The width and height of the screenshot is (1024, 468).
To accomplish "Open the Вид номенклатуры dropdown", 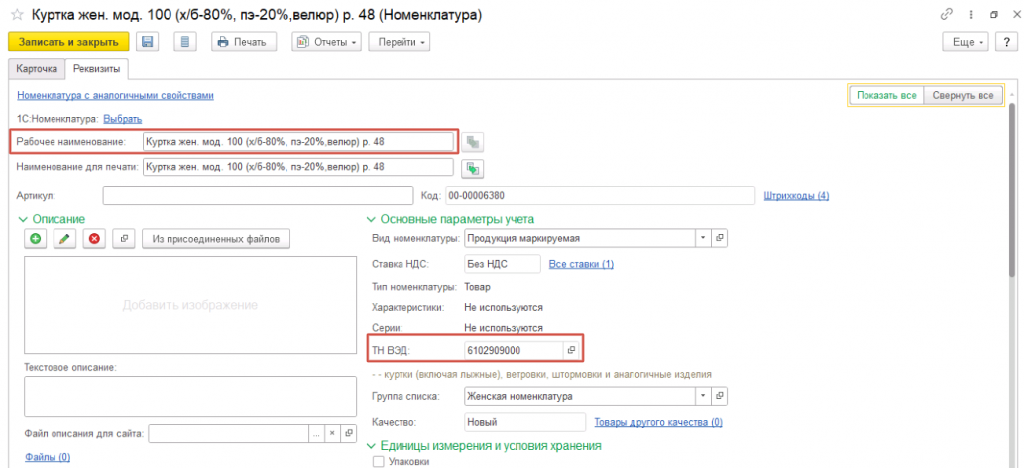I will point(702,238).
